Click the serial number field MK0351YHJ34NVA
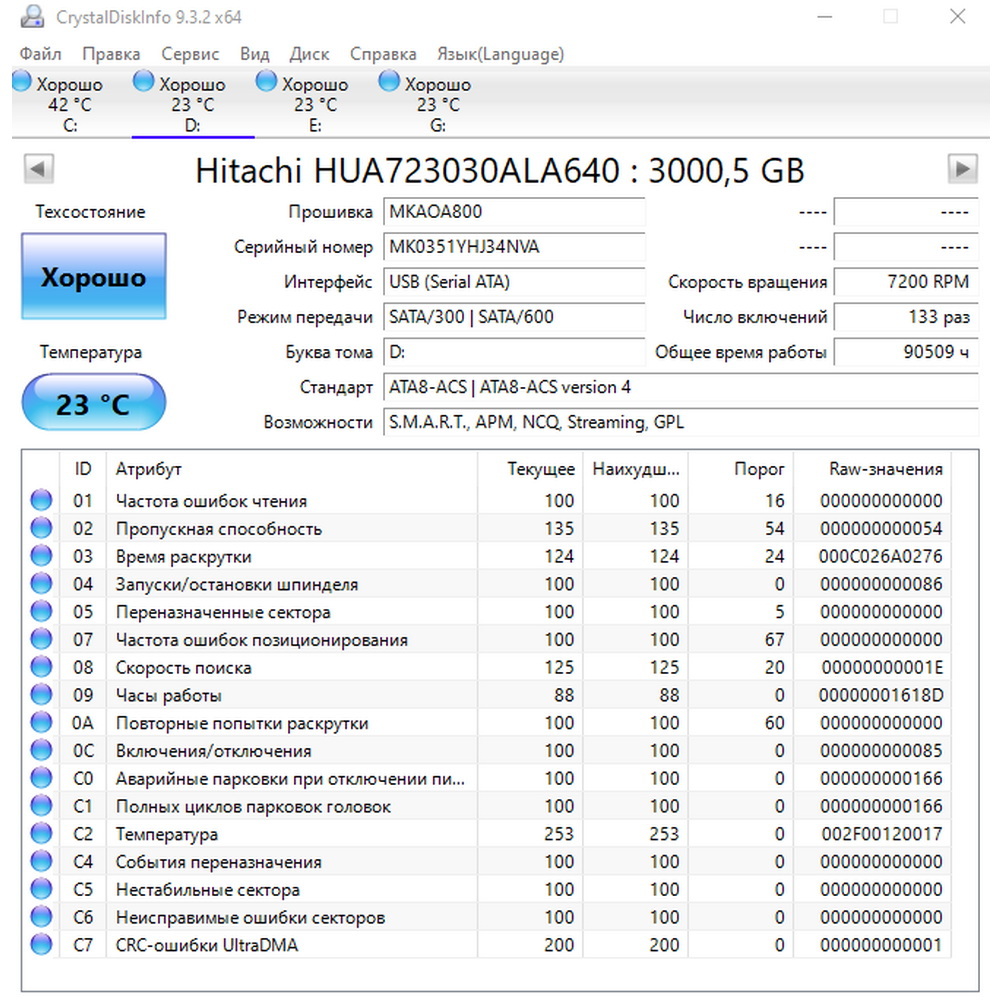The width and height of the screenshot is (1000, 1000). pos(514,247)
